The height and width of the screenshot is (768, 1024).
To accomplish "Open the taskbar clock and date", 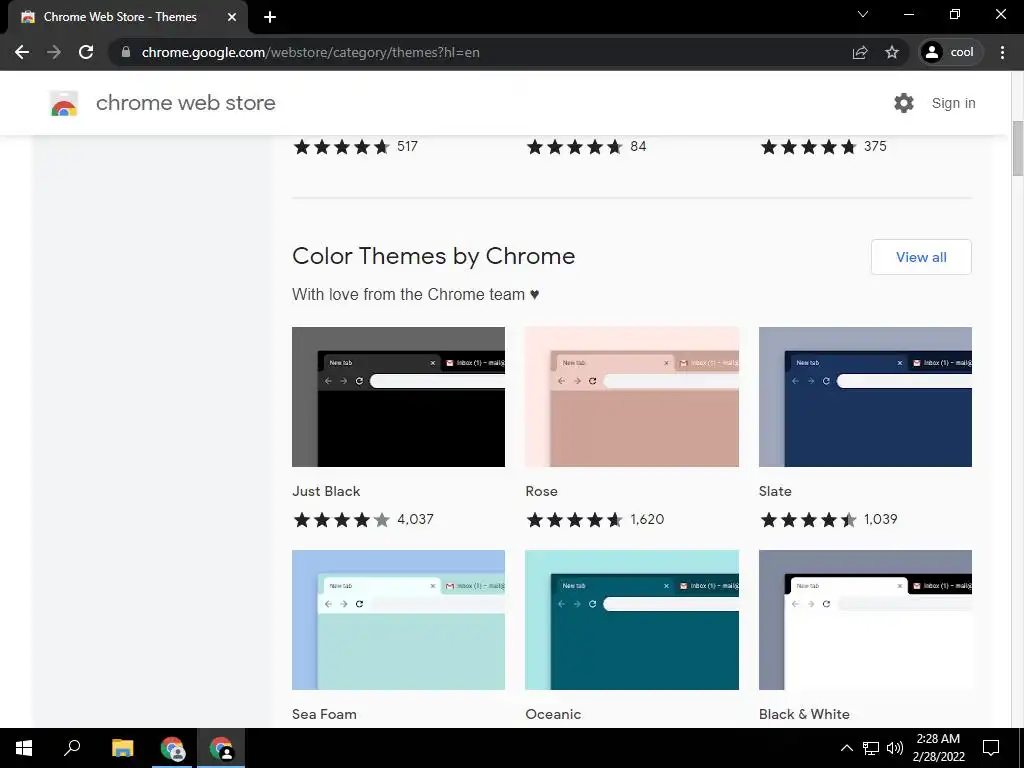I will tap(938, 748).
